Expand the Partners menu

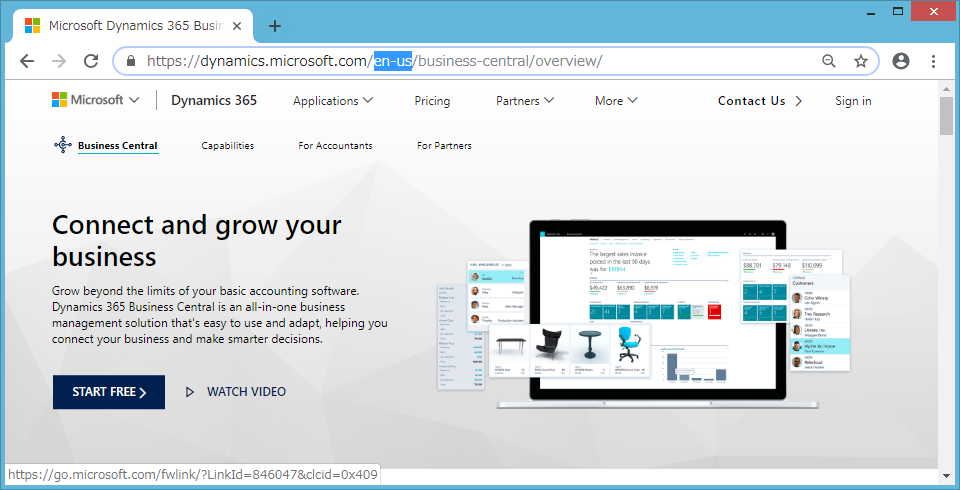525,100
